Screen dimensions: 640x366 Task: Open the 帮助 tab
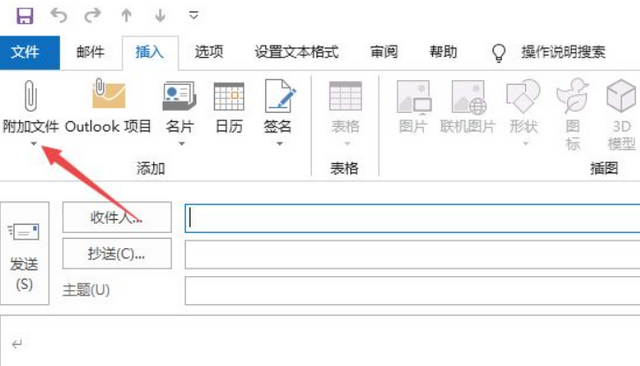coord(443,52)
